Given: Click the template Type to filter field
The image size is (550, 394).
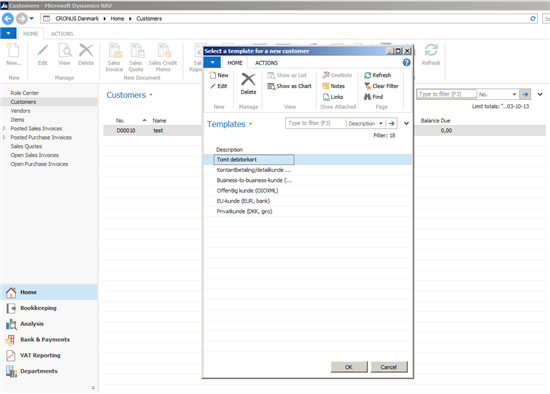Looking at the screenshot, I should [315, 123].
